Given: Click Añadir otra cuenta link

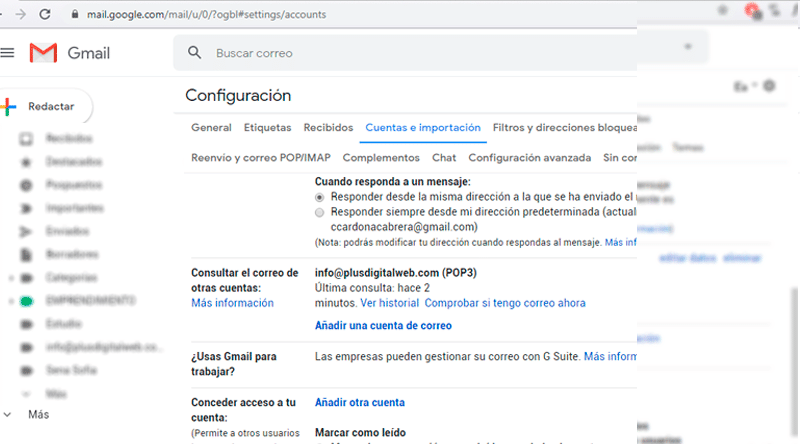Looking at the screenshot, I should coord(360,402).
